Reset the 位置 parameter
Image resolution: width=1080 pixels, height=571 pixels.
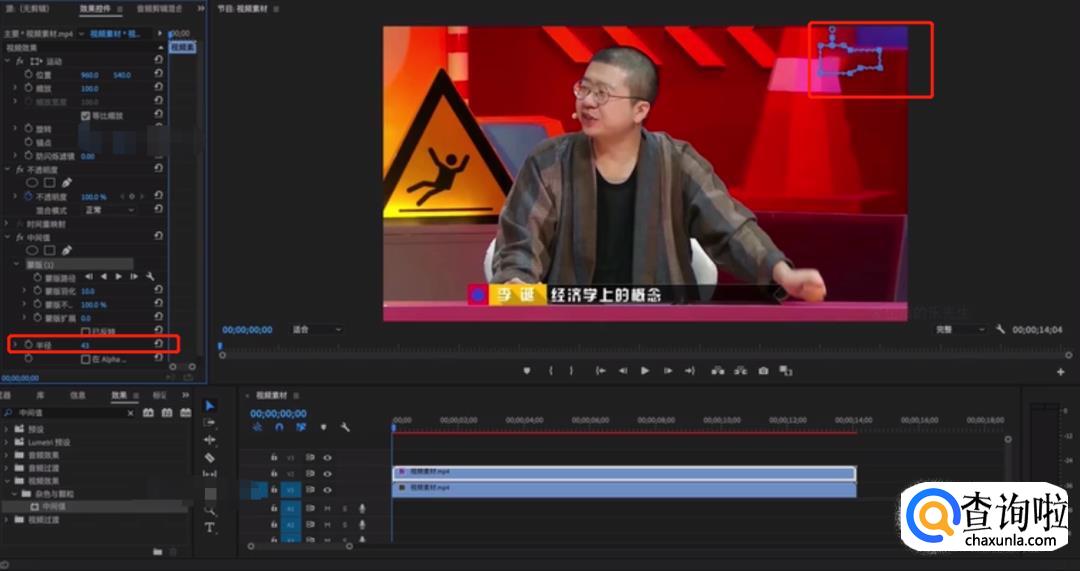158,74
